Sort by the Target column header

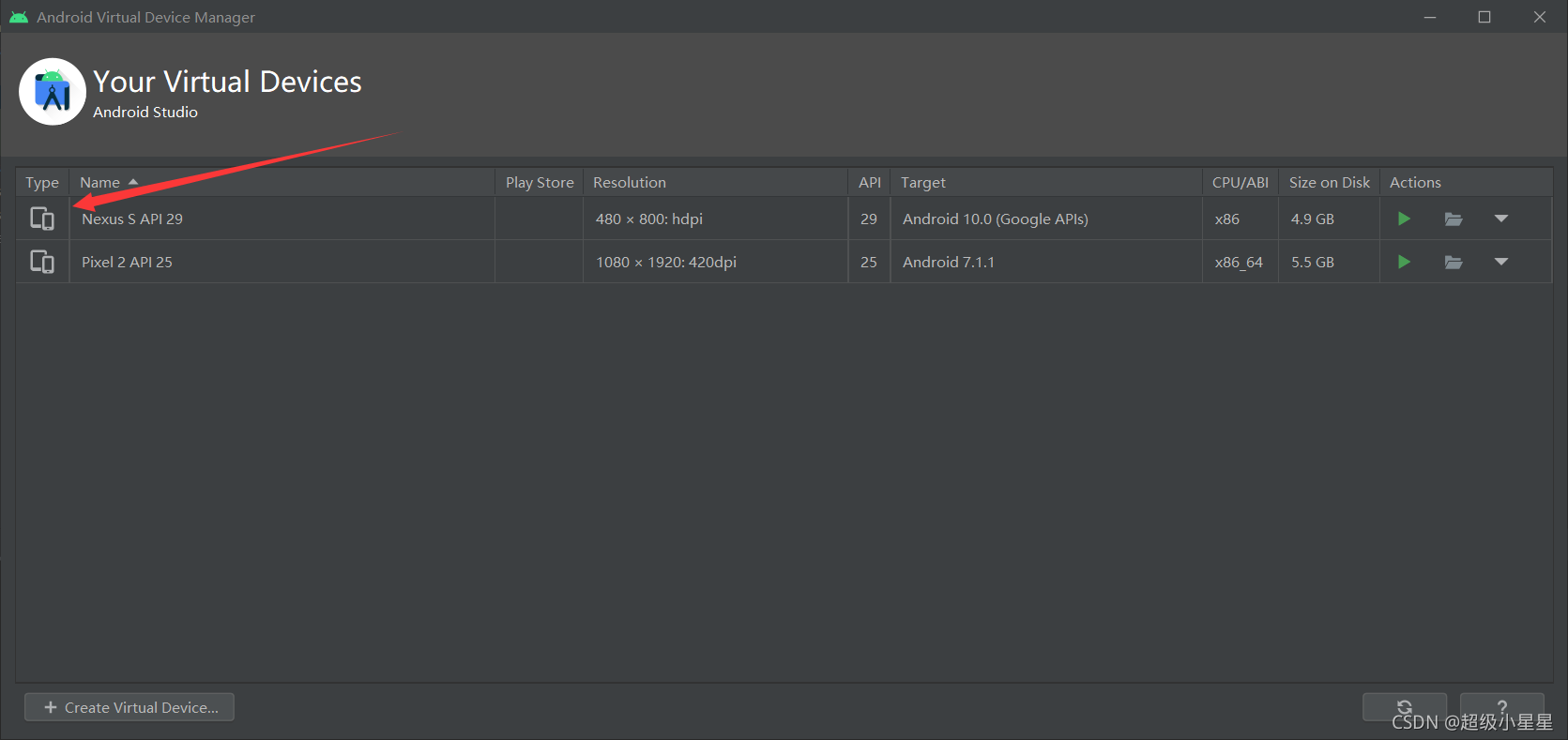point(1046,182)
